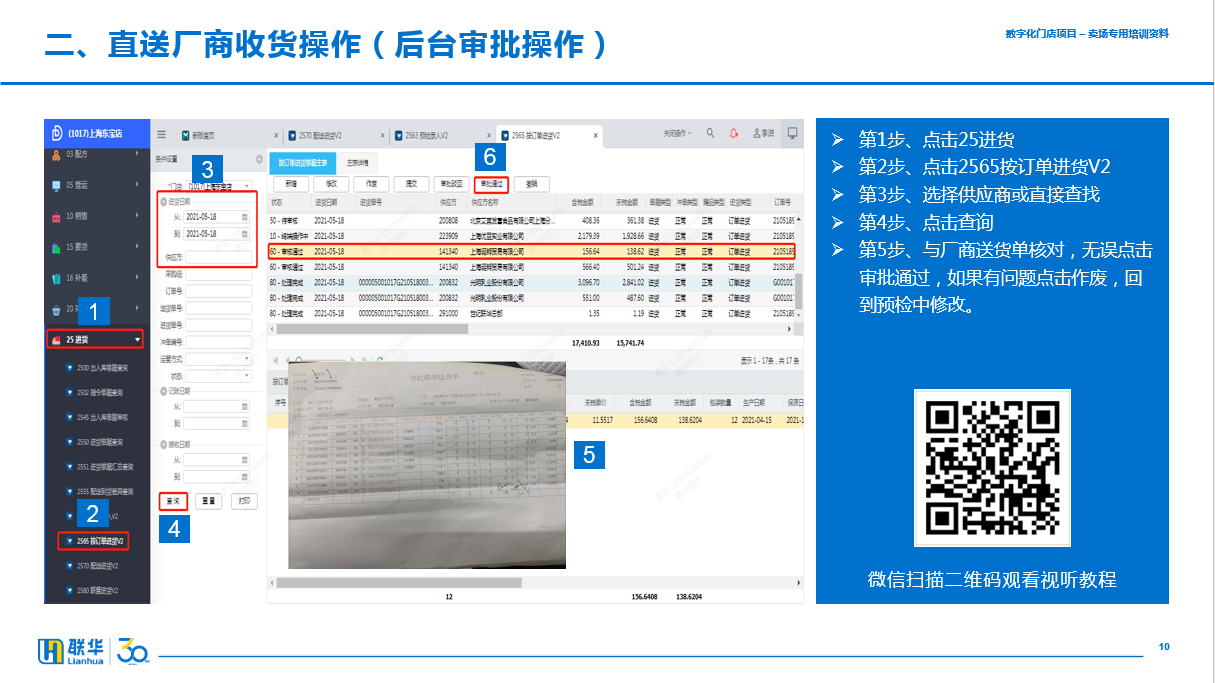
Task: Close the 2570 配送进货V2 tab
Action: point(382,135)
